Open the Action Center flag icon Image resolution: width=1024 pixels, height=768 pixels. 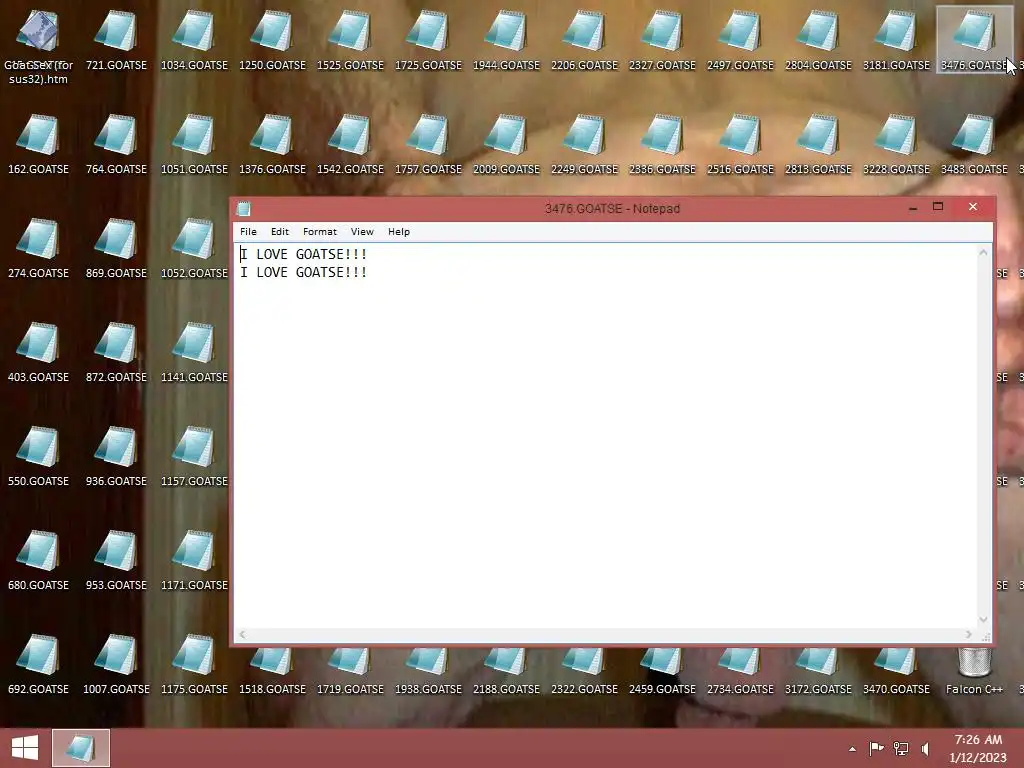876,748
